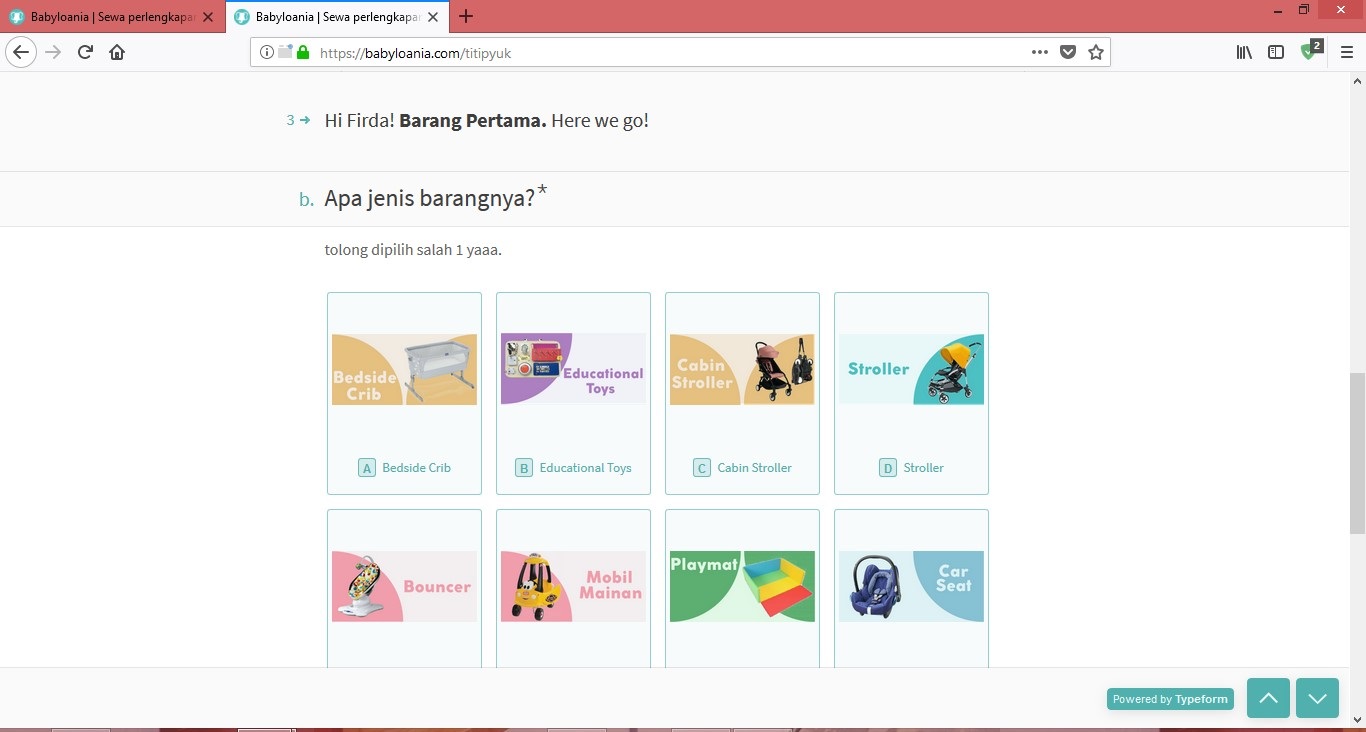Screen dimensions: 1366x732
Task: Open the Library bookmarks icon
Action: 1244,53
